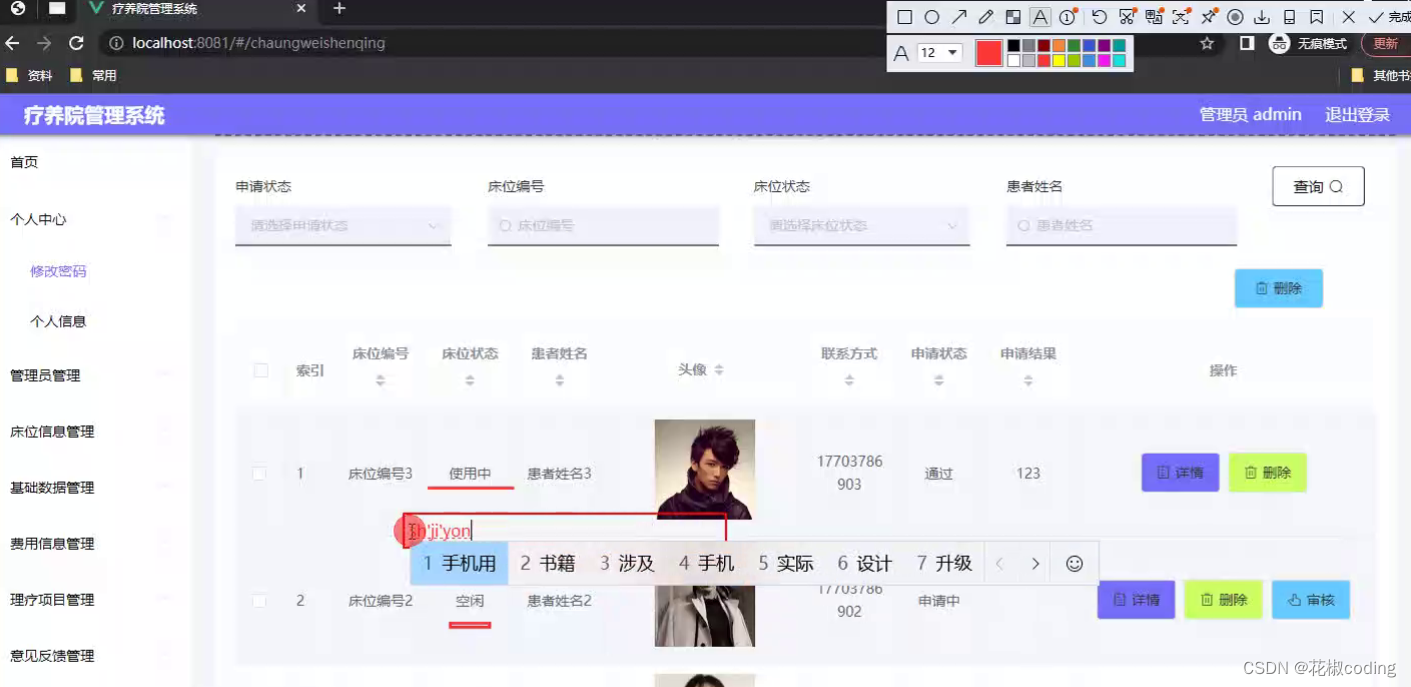Click the 无痕模式 incognito indicator
Screen dimensions: 1411x687
pyautogui.click(x=1308, y=43)
